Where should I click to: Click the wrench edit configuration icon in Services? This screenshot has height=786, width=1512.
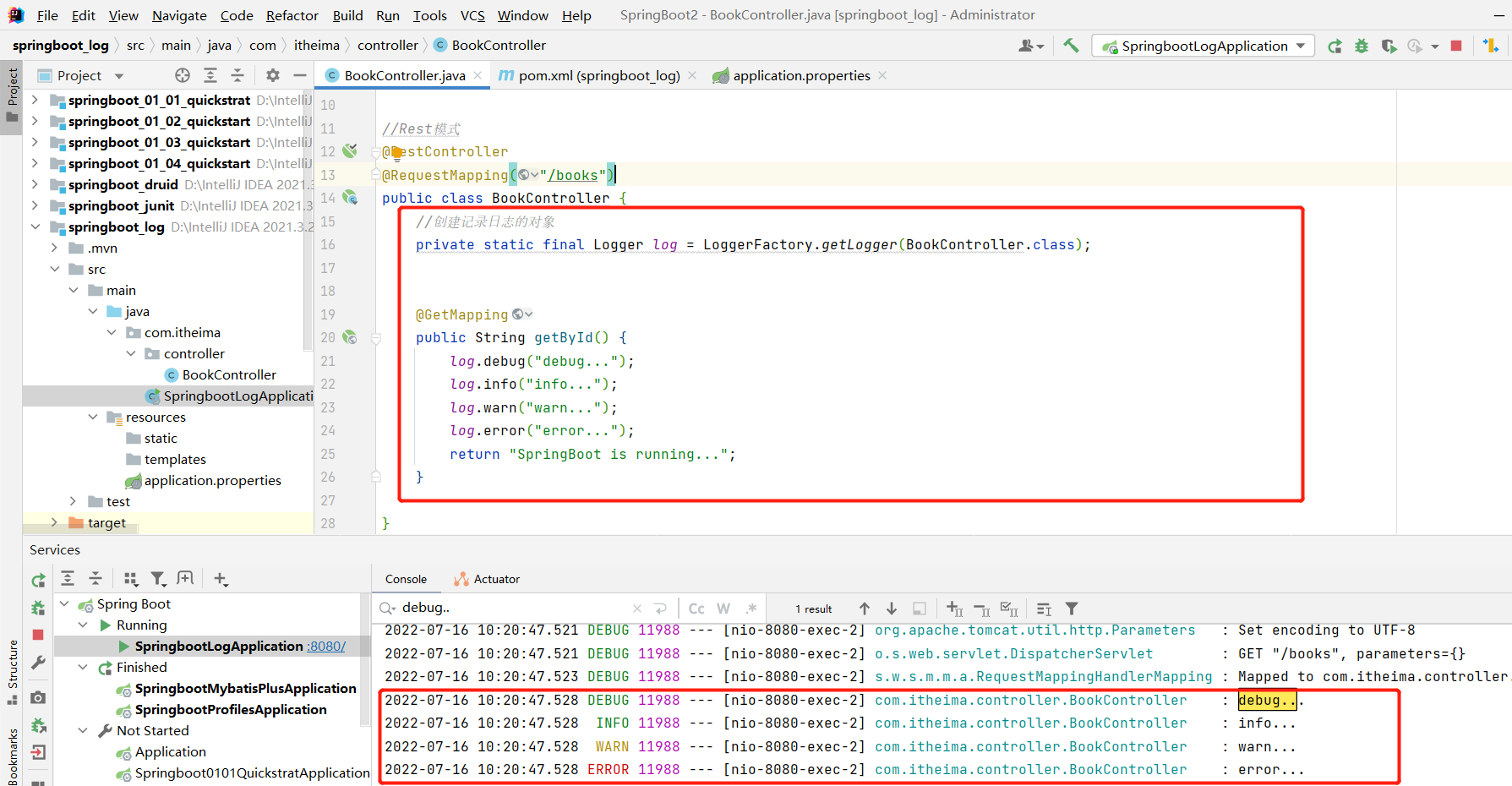38,663
